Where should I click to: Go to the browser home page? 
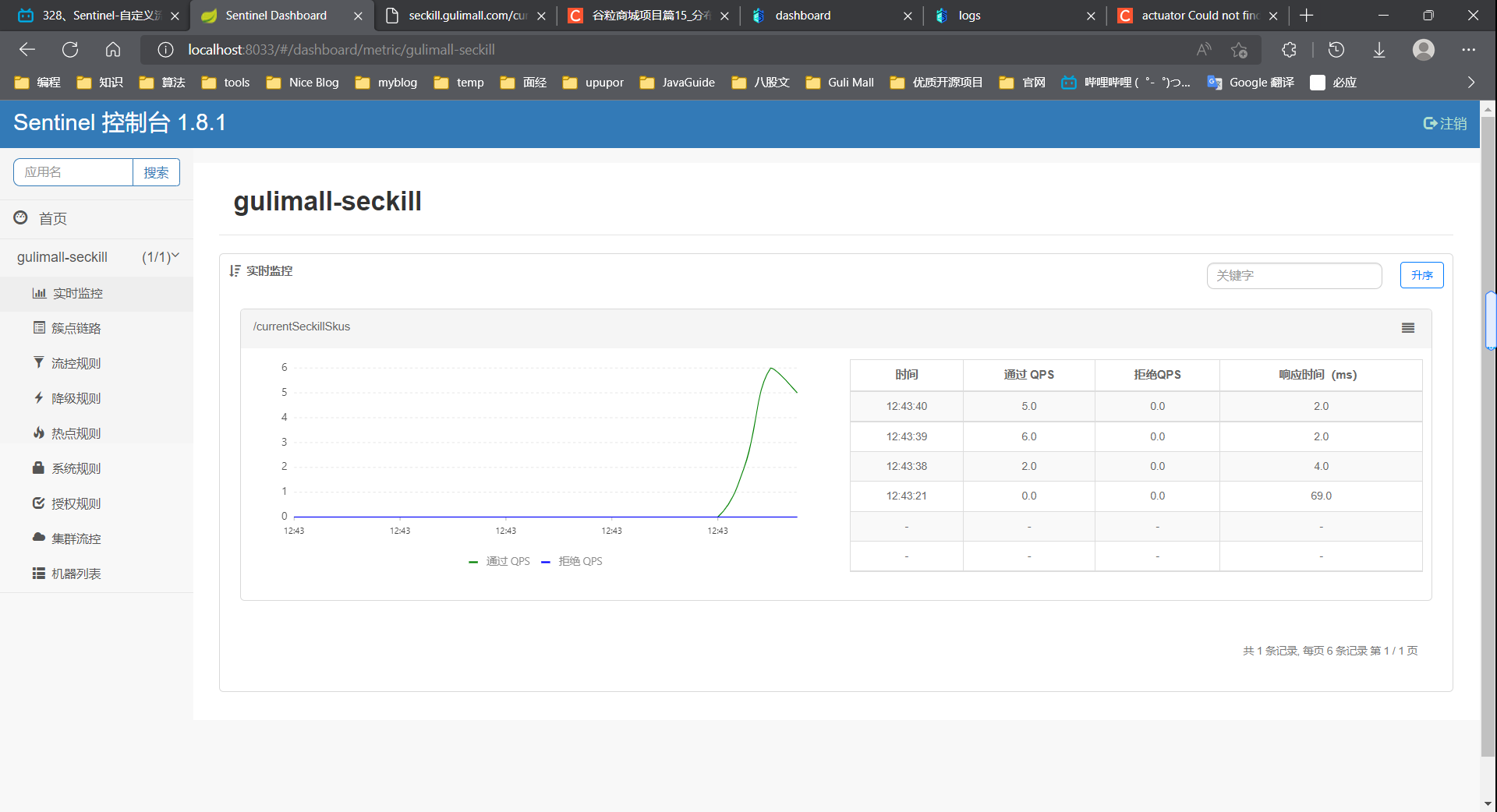[113, 50]
